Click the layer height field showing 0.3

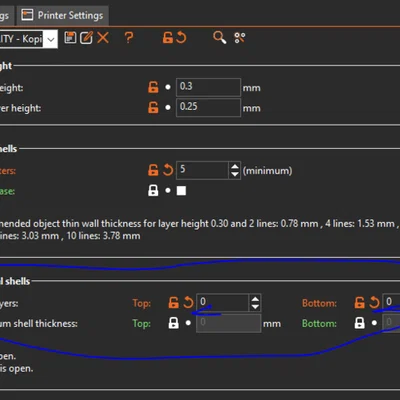tap(208, 87)
